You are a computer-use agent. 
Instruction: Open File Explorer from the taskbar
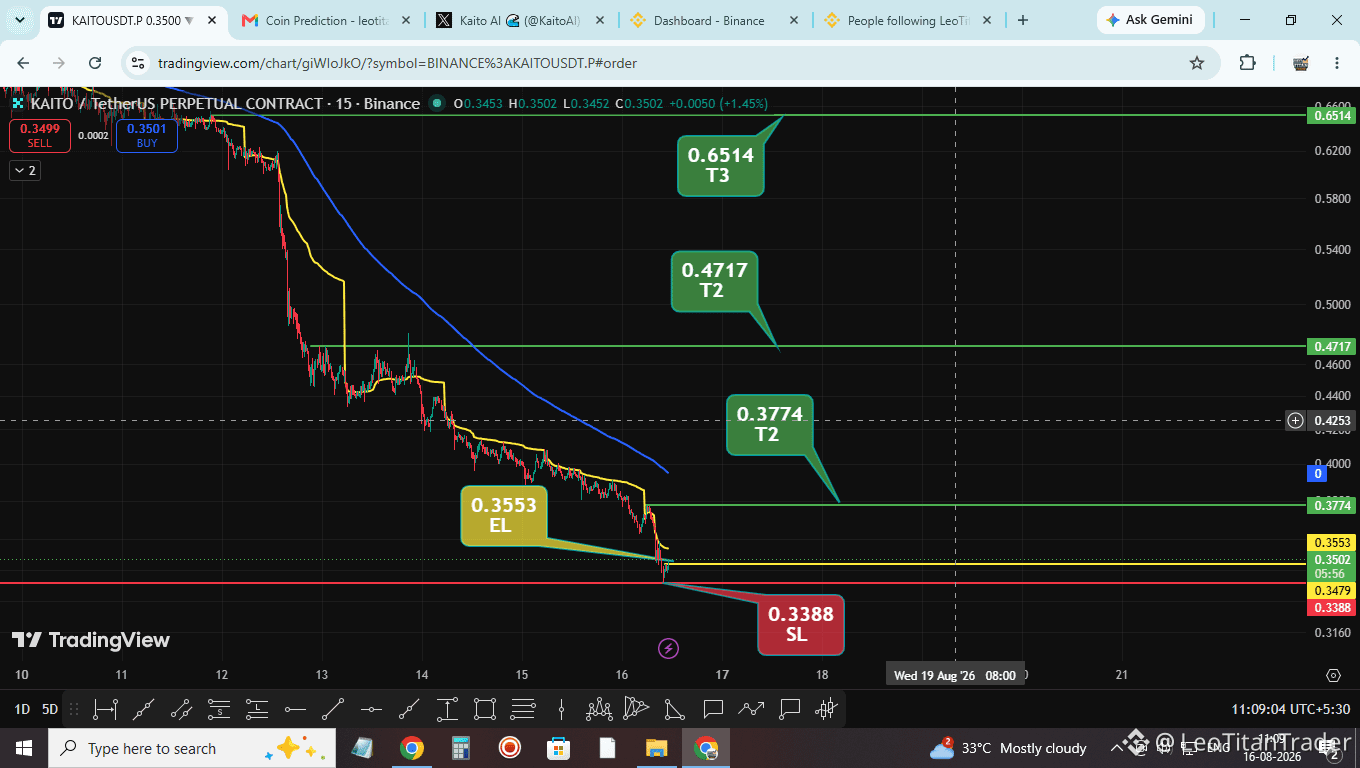656,748
